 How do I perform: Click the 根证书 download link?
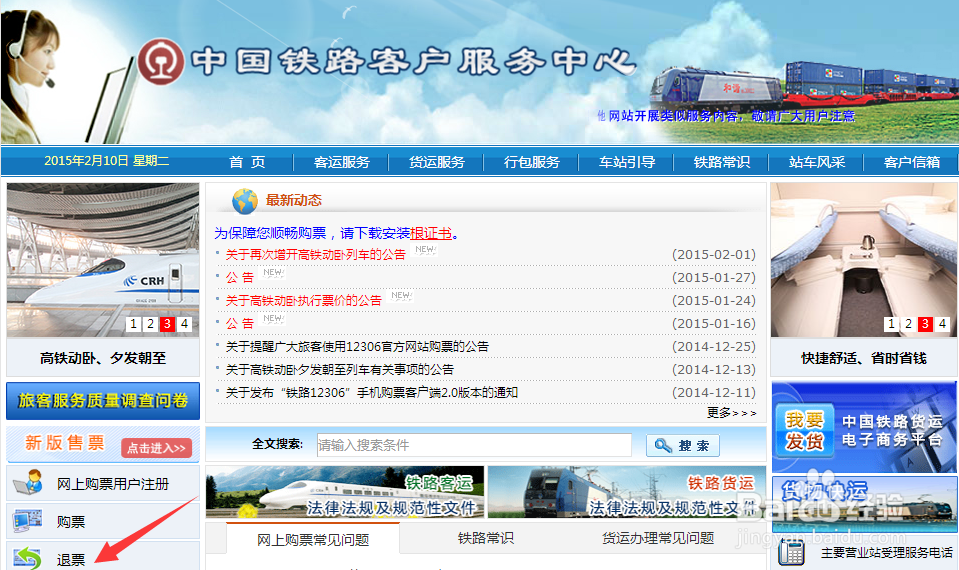(x=431, y=233)
